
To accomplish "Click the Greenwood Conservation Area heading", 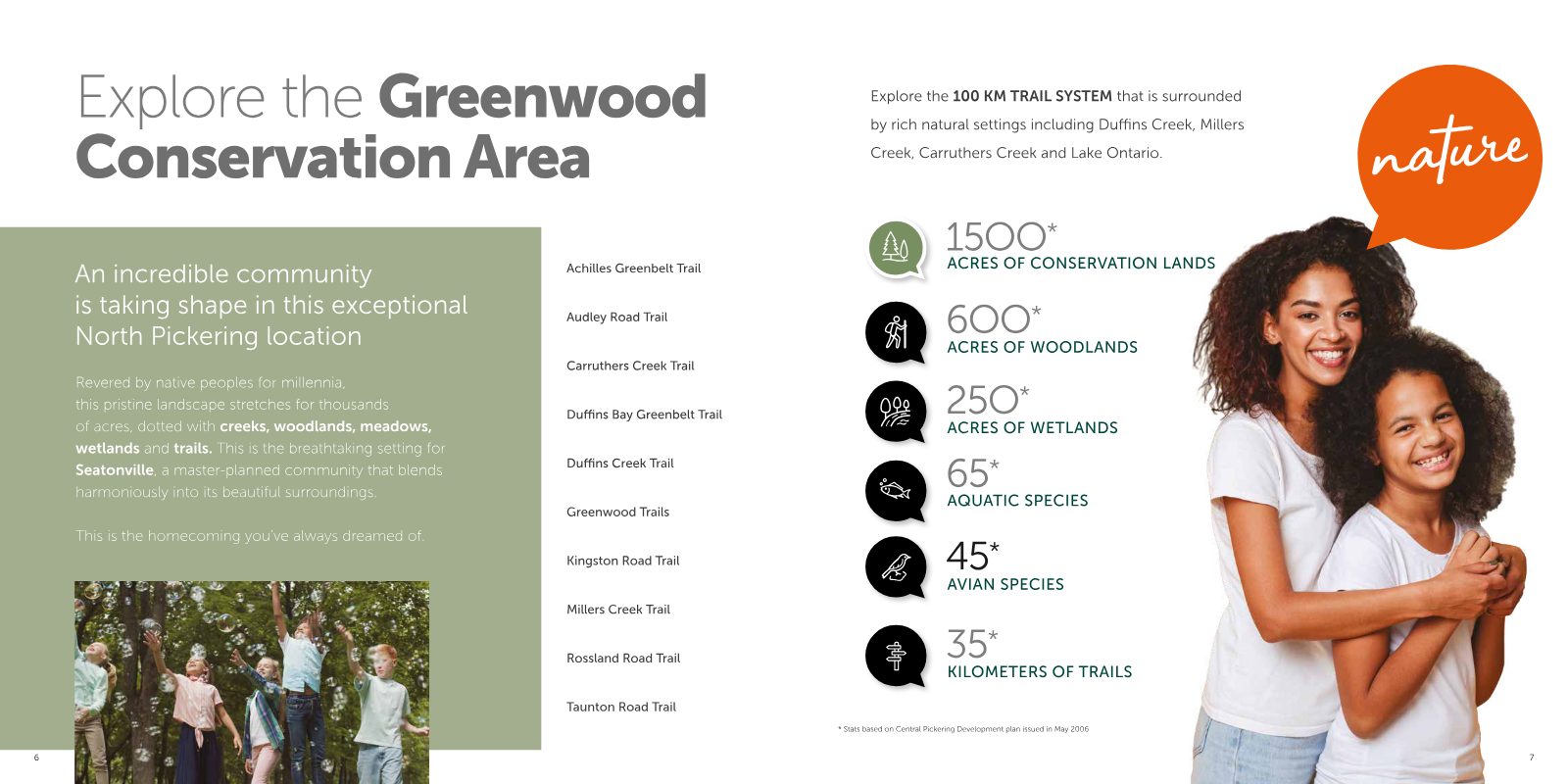I will pyautogui.click(x=391, y=127).
